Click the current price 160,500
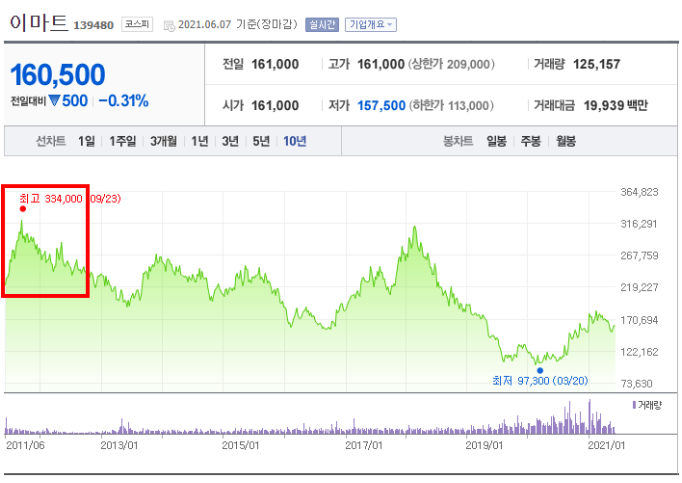The image size is (682, 483). tap(57, 74)
